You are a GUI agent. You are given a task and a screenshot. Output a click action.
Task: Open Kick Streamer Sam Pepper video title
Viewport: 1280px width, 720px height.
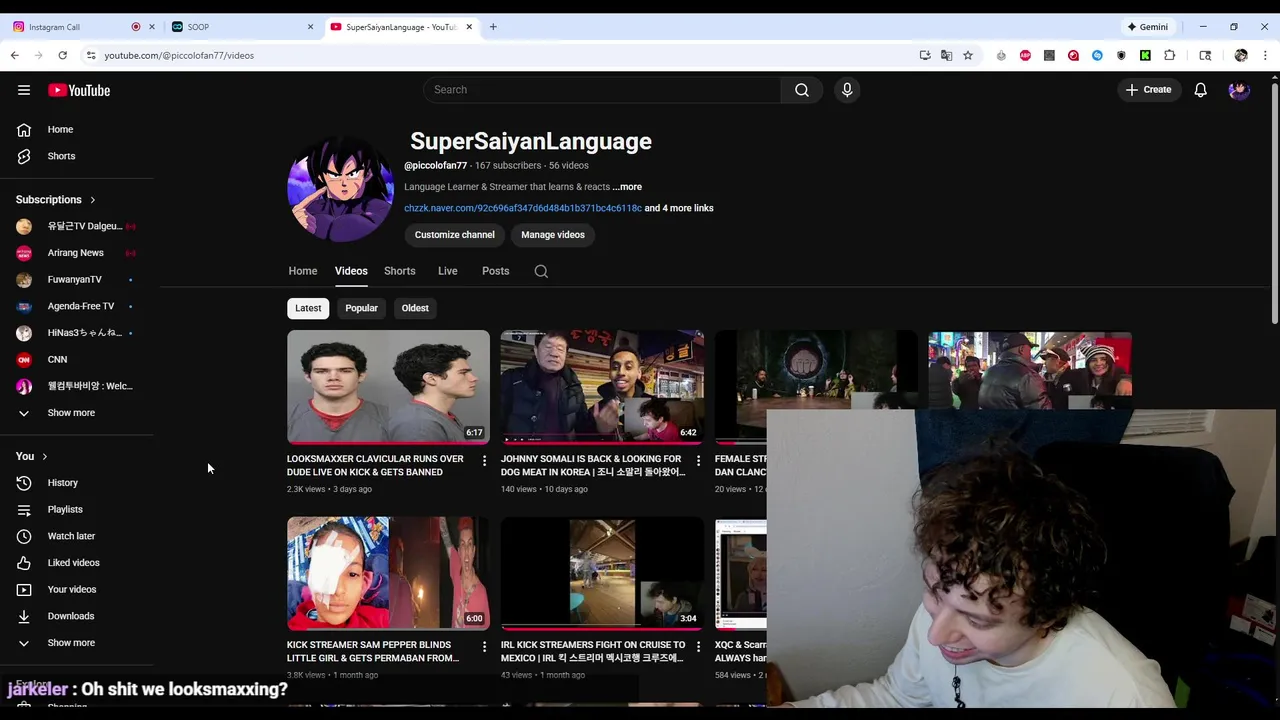(x=373, y=651)
